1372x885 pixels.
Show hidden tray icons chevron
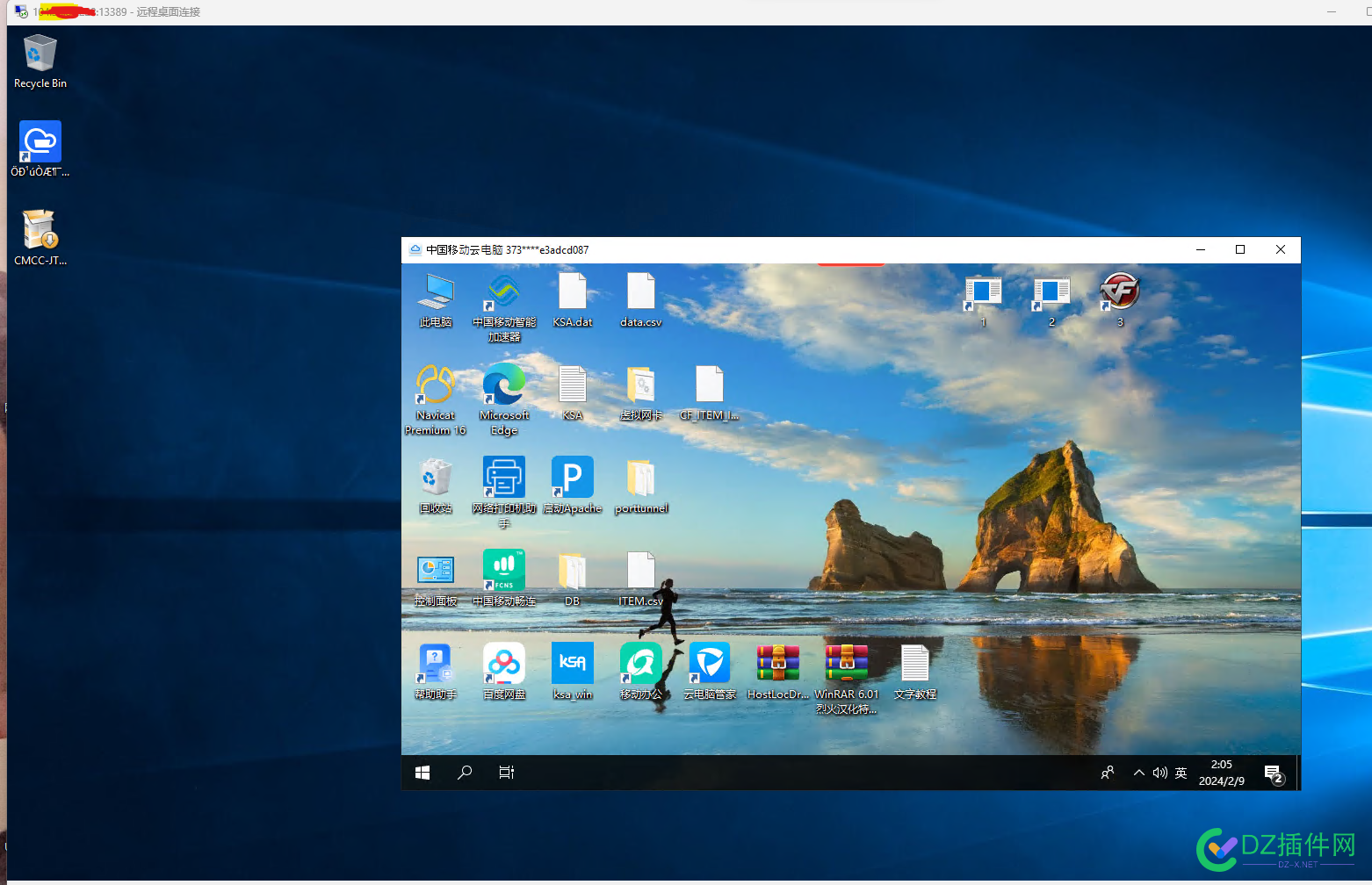[x=1139, y=773]
